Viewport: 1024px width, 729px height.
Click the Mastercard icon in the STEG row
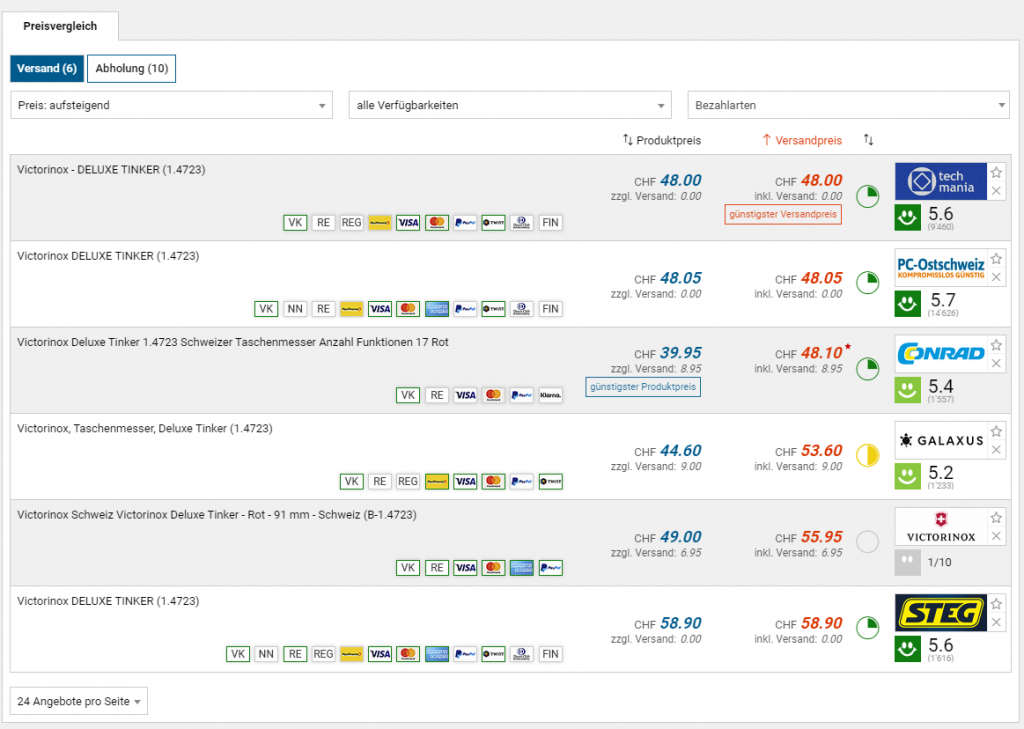click(407, 654)
